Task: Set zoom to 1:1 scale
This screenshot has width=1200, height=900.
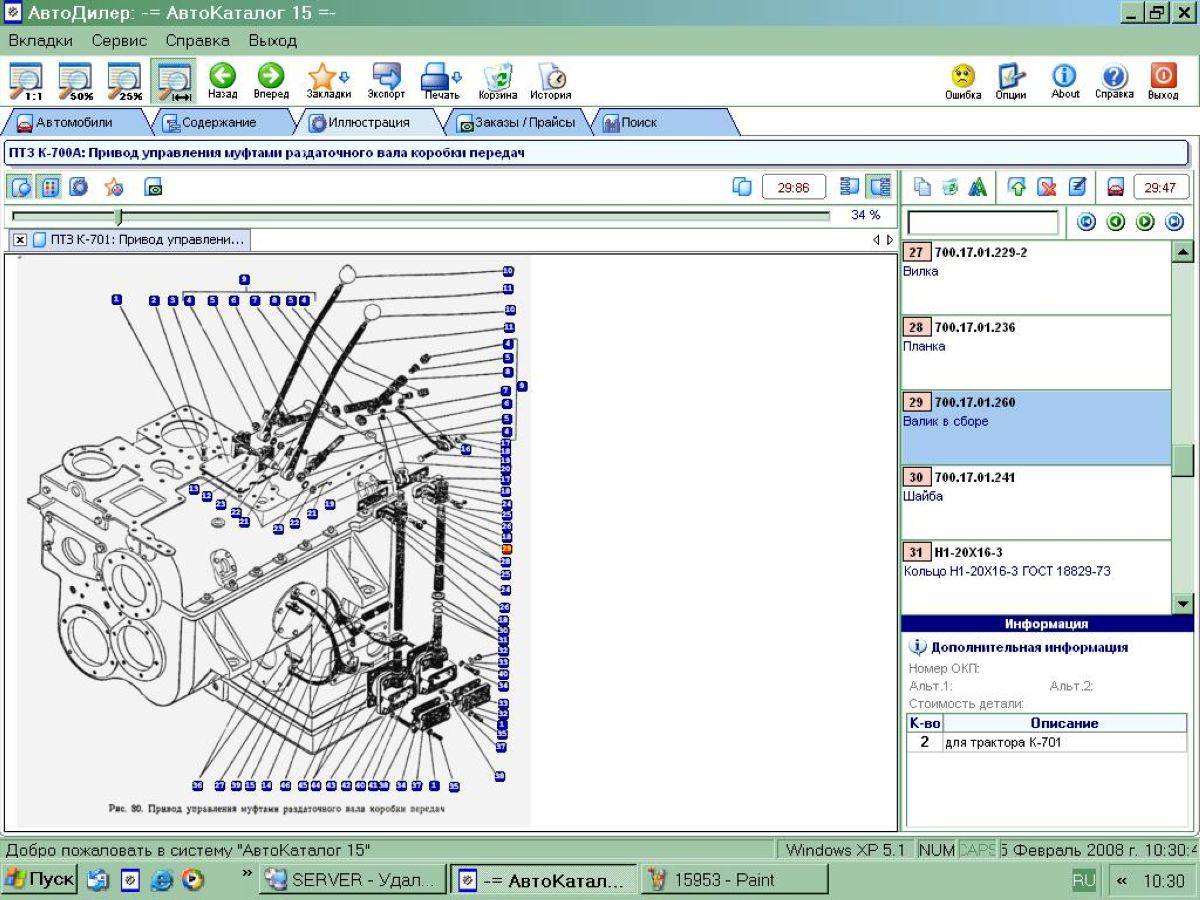Action: pyautogui.click(x=27, y=81)
